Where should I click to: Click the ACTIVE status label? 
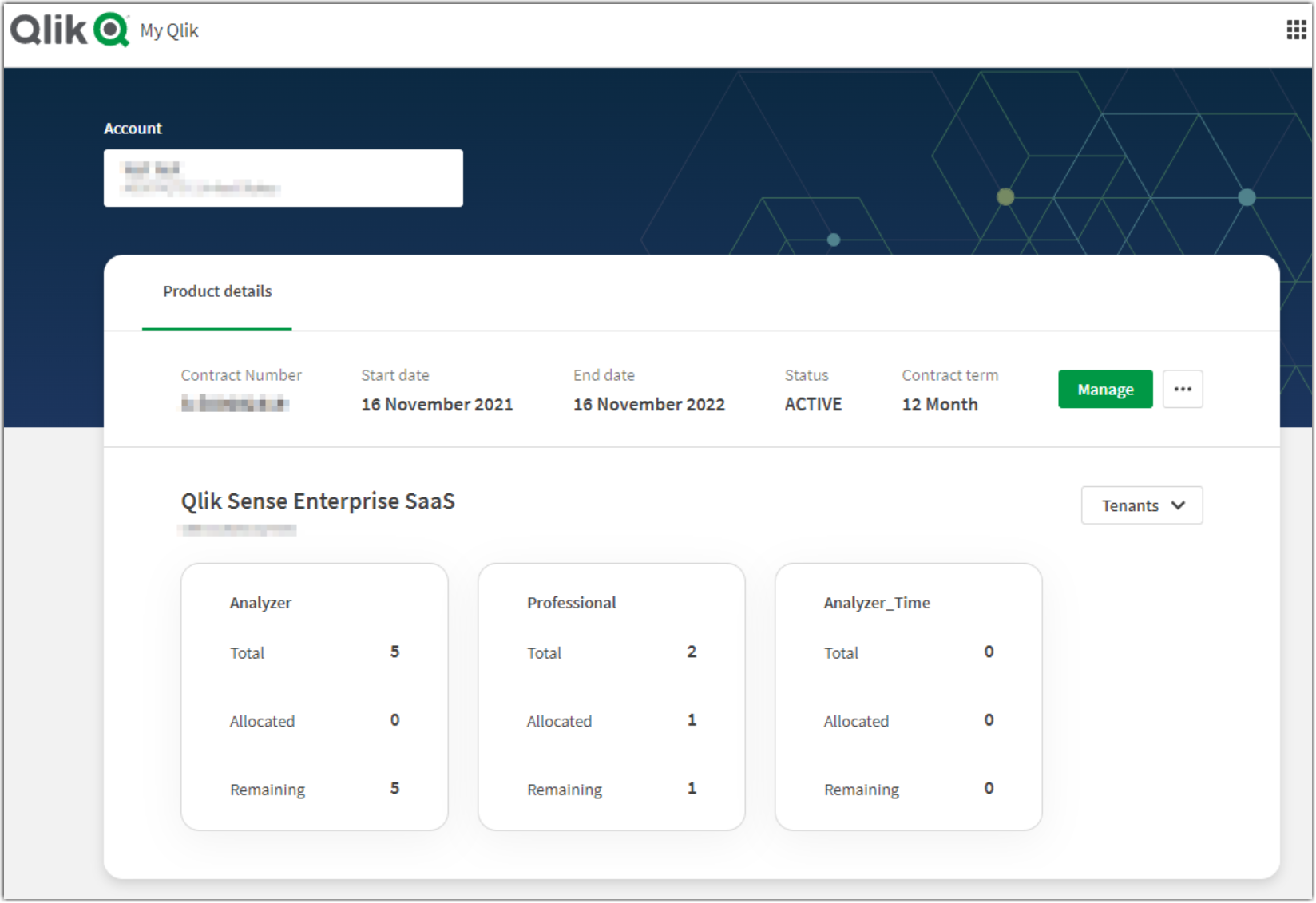812,404
